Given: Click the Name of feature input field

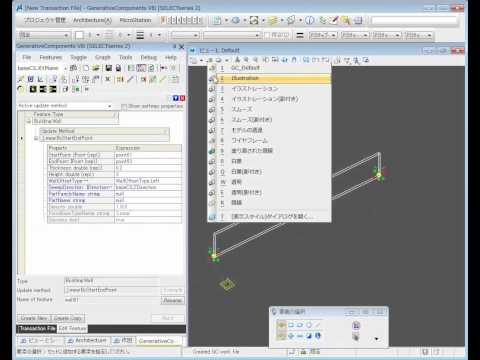Looking at the screenshot, I should [x=112, y=300].
